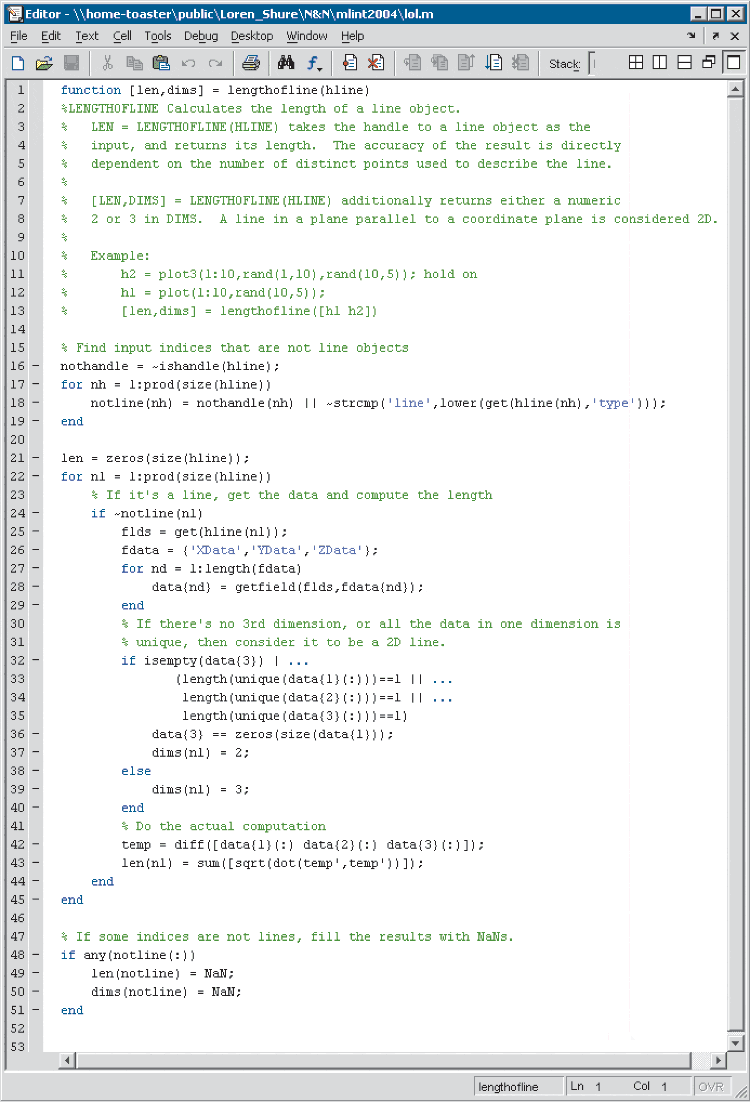Clear all breakpoints icon

(376, 63)
